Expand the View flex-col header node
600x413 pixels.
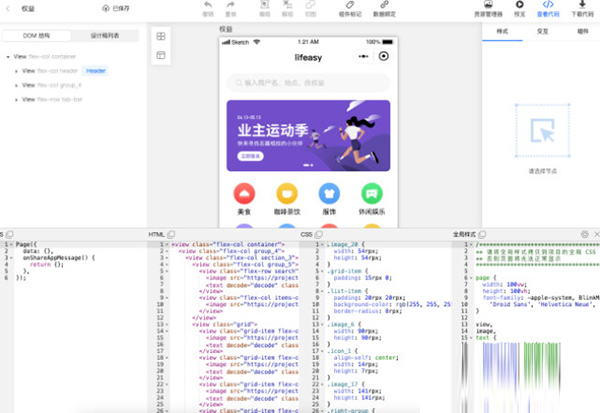point(17,72)
